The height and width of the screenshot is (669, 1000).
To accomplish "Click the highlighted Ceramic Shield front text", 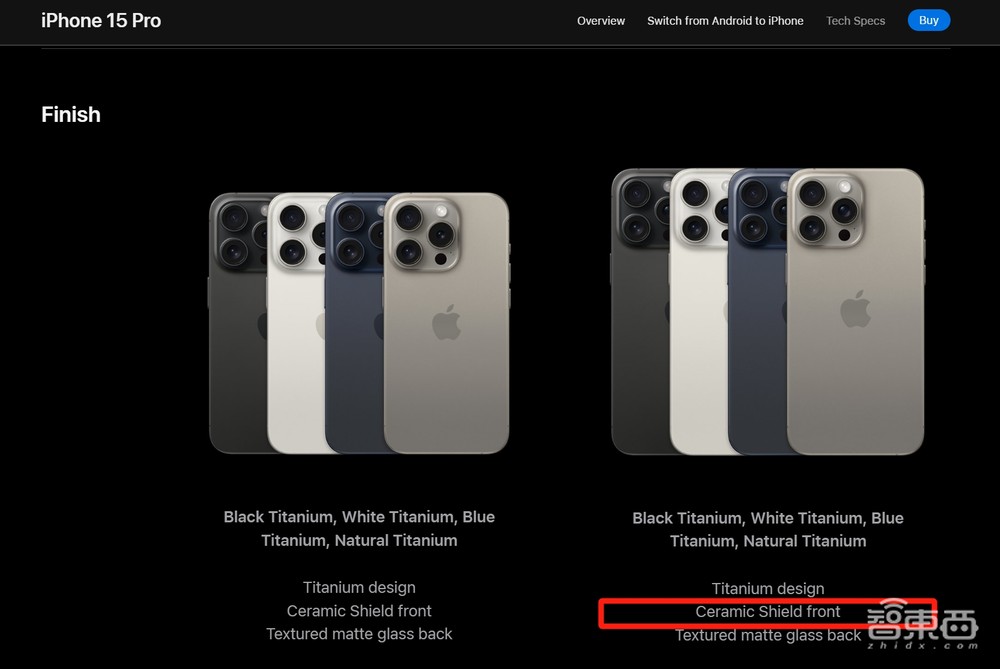I will pos(768,612).
